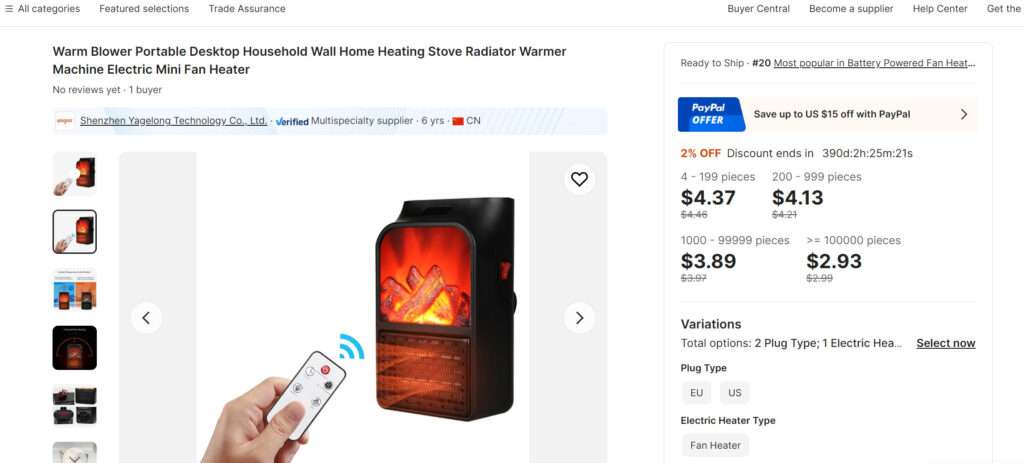Select the black fireplace heater thumbnail
This screenshot has height=463, width=1024.
click(74, 347)
